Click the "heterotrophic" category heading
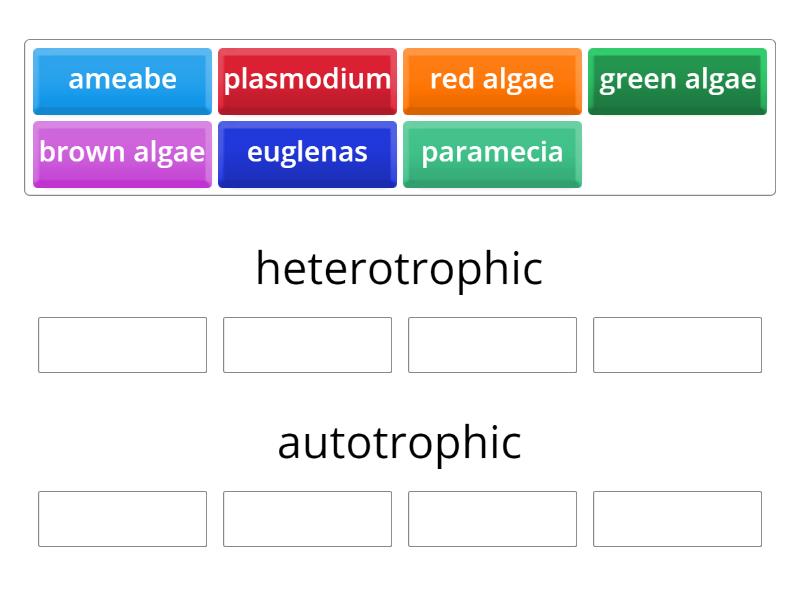The width and height of the screenshot is (800, 600). tap(400, 267)
